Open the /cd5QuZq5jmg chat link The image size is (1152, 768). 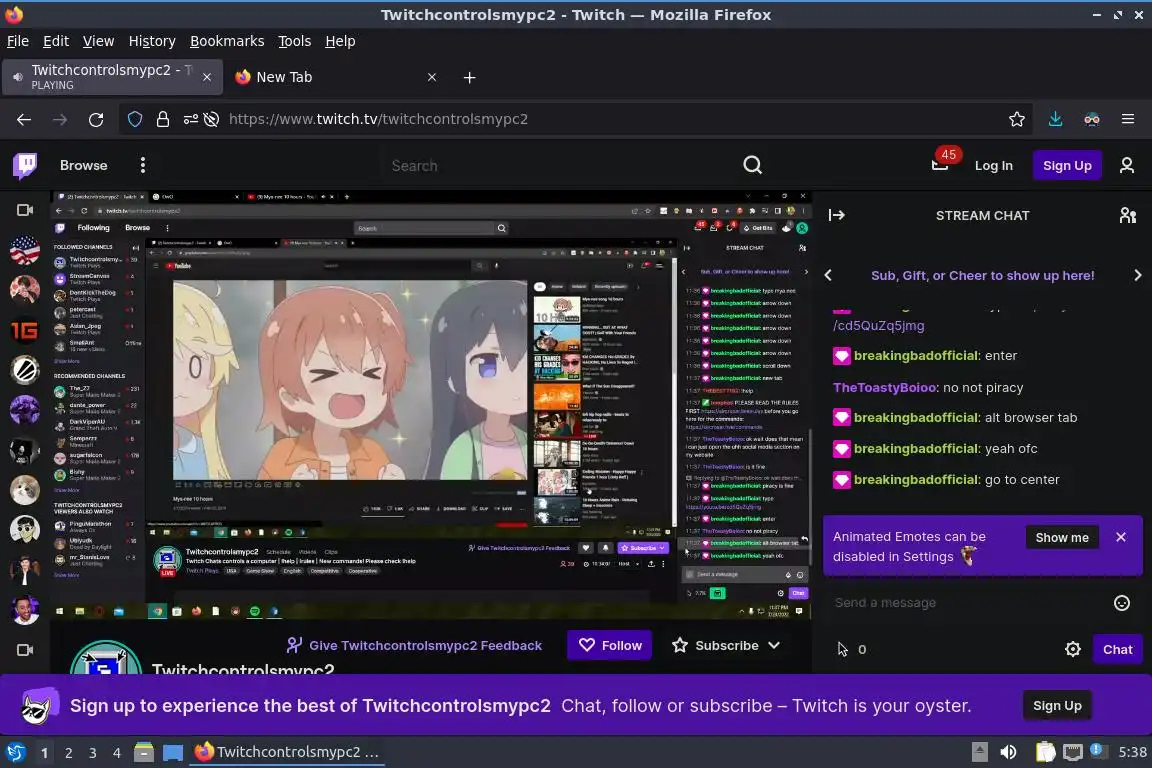879,325
